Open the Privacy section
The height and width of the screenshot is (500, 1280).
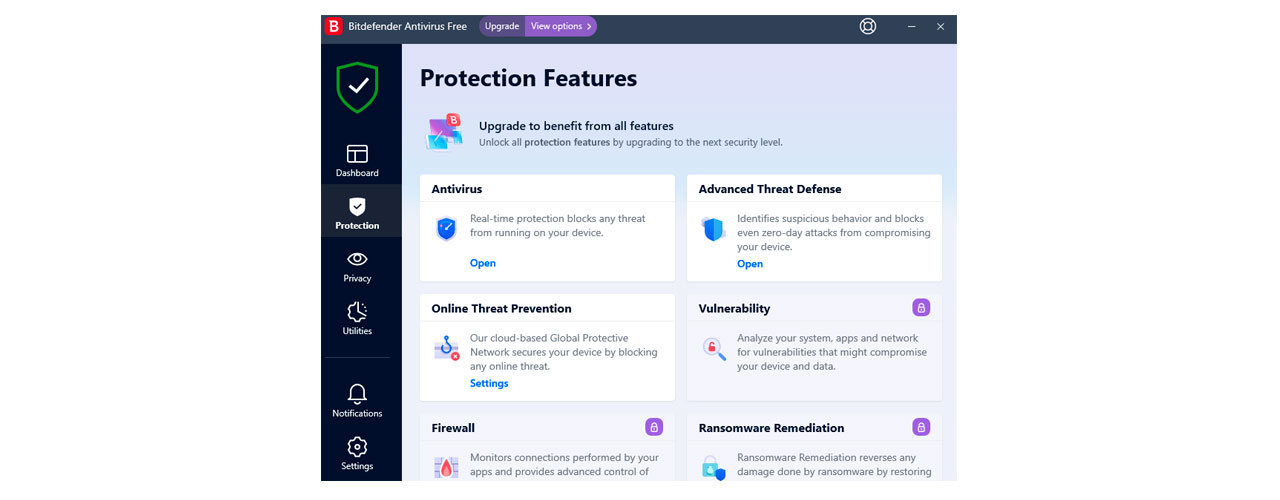pyautogui.click(x=357, y=266)
